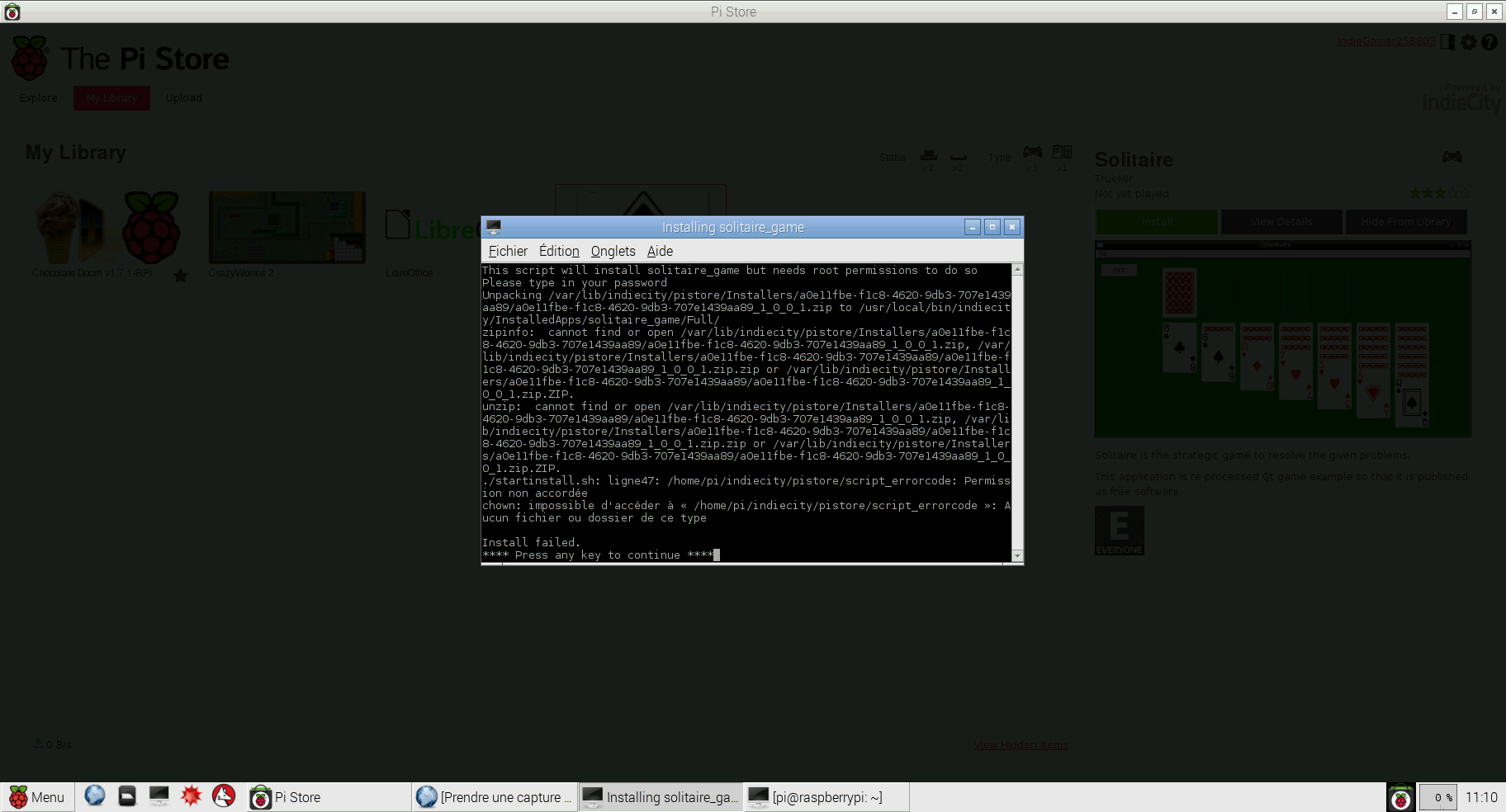The image size is (1506, 812).
Task: Launch the terminal monitor icon in taskbar
Action: coord(159,795)
